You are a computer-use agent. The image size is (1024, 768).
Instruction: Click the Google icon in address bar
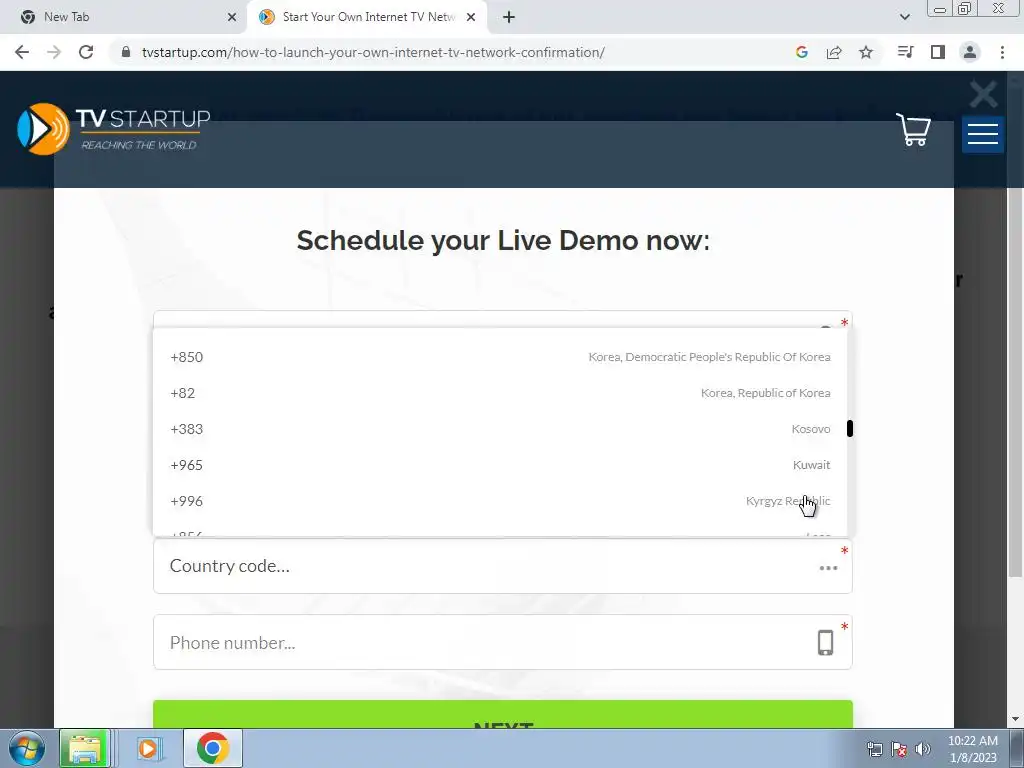(x=802, y=52)
